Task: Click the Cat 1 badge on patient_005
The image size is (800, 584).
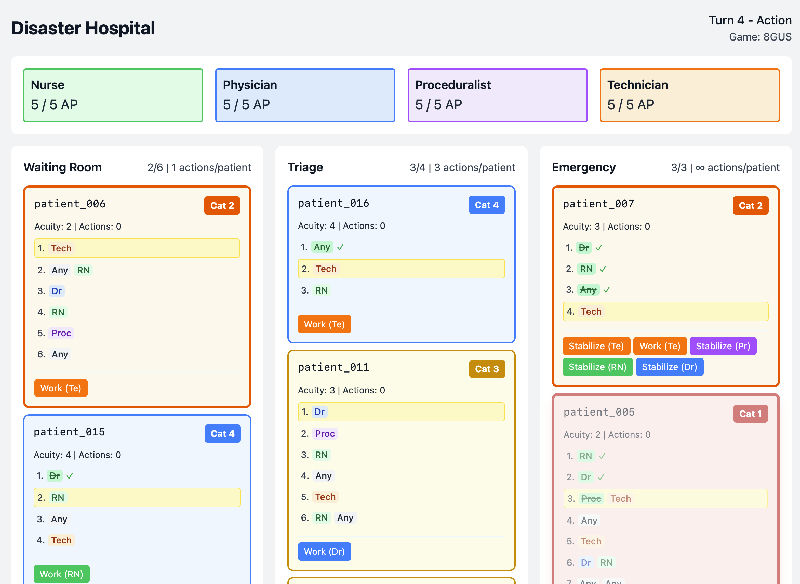Action: click(x=750, y=413)
